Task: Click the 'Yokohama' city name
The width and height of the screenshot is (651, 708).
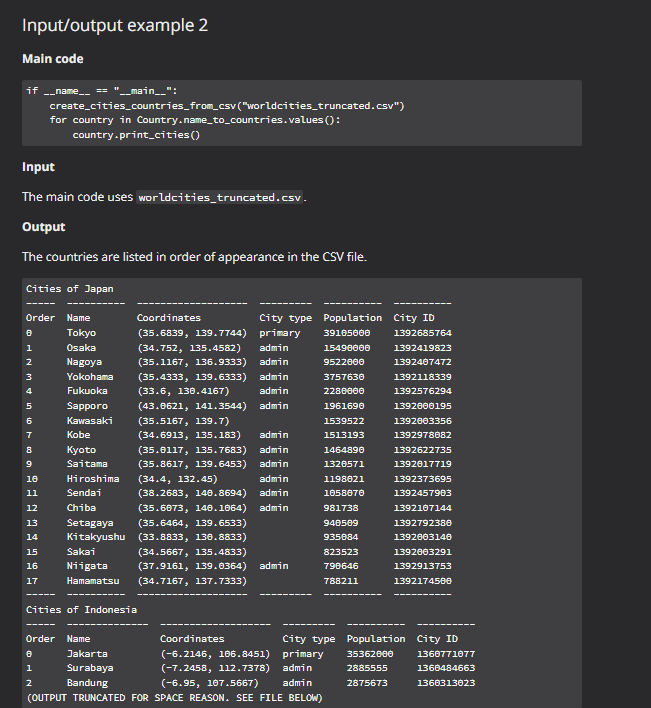Action: click(90, 377)
